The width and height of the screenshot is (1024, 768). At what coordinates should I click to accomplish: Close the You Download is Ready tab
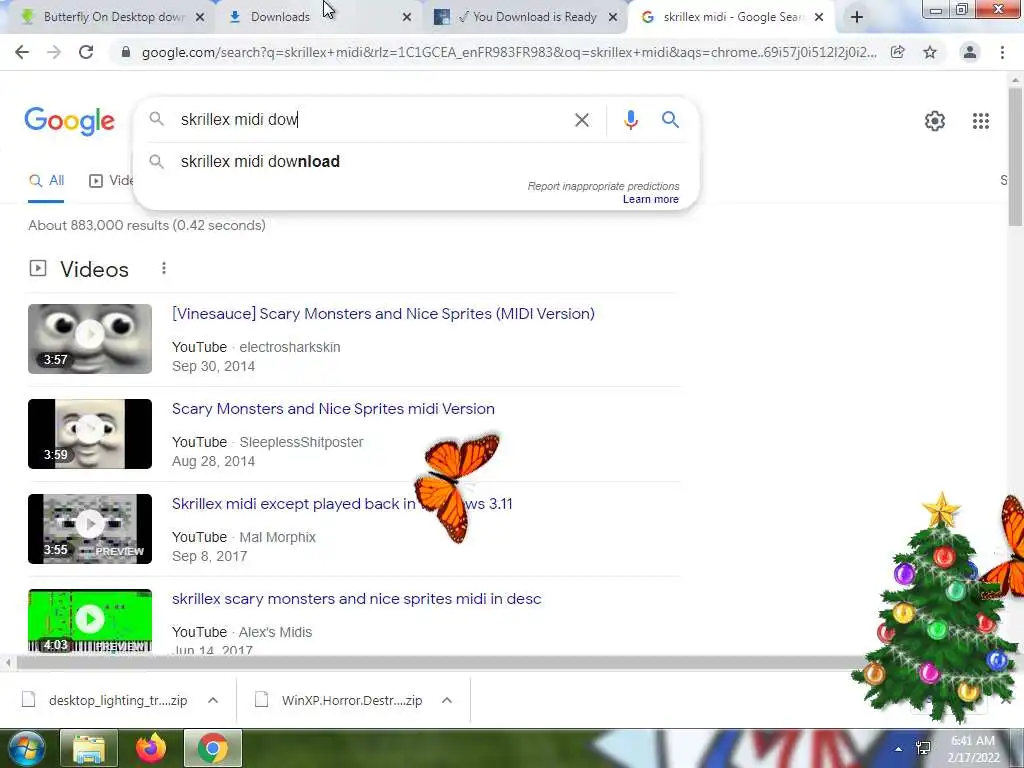(x=613, y=17)
